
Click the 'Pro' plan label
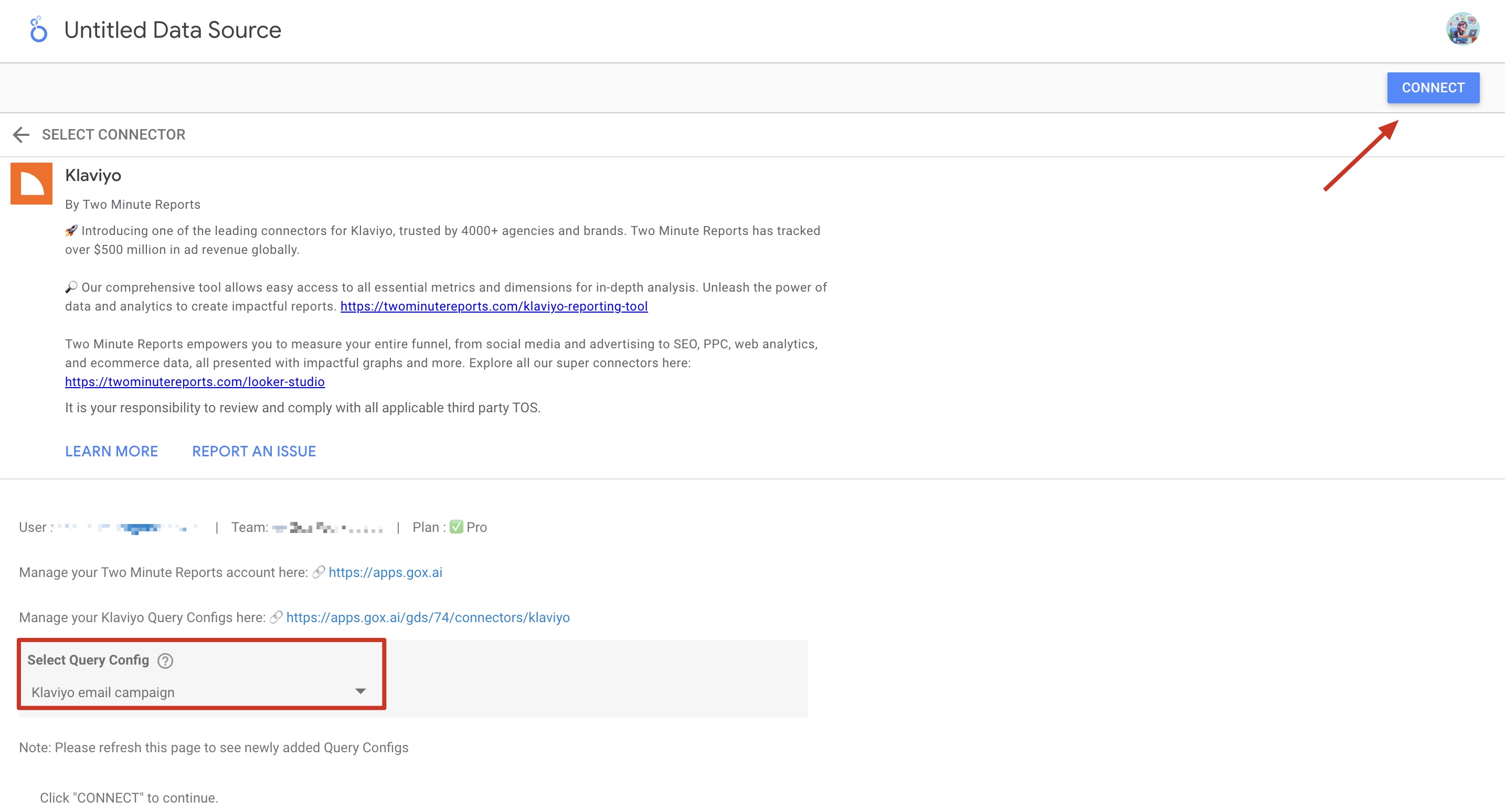(476, 528)
